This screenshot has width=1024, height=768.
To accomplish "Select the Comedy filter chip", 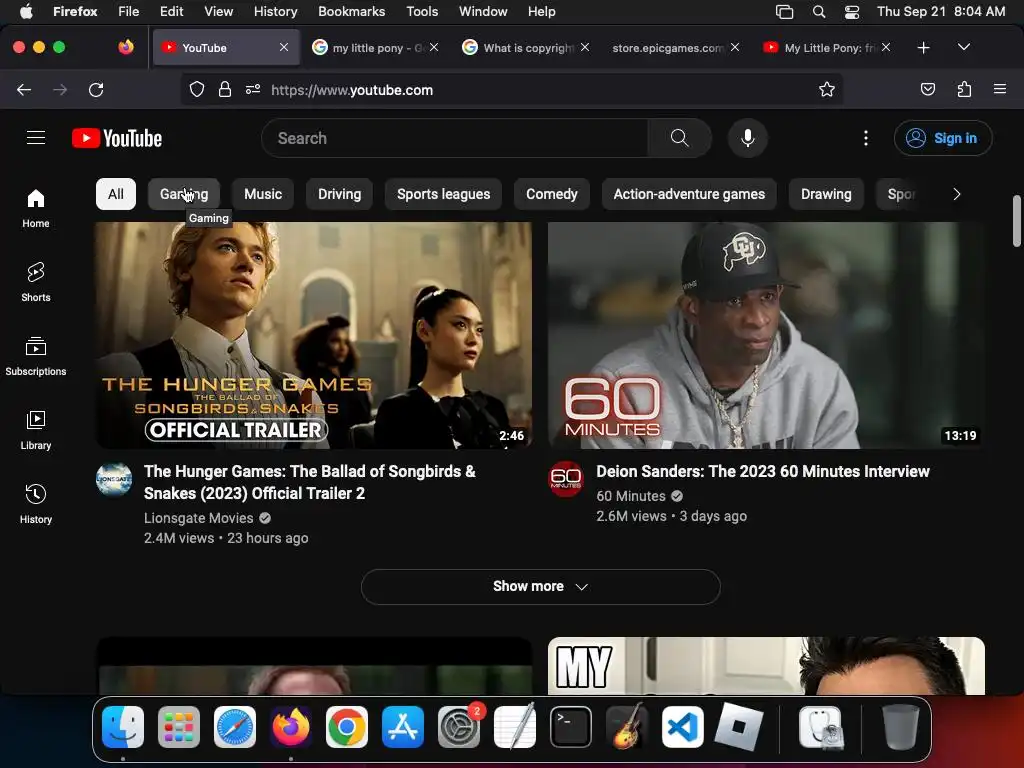I will click(x=552, y=194).
